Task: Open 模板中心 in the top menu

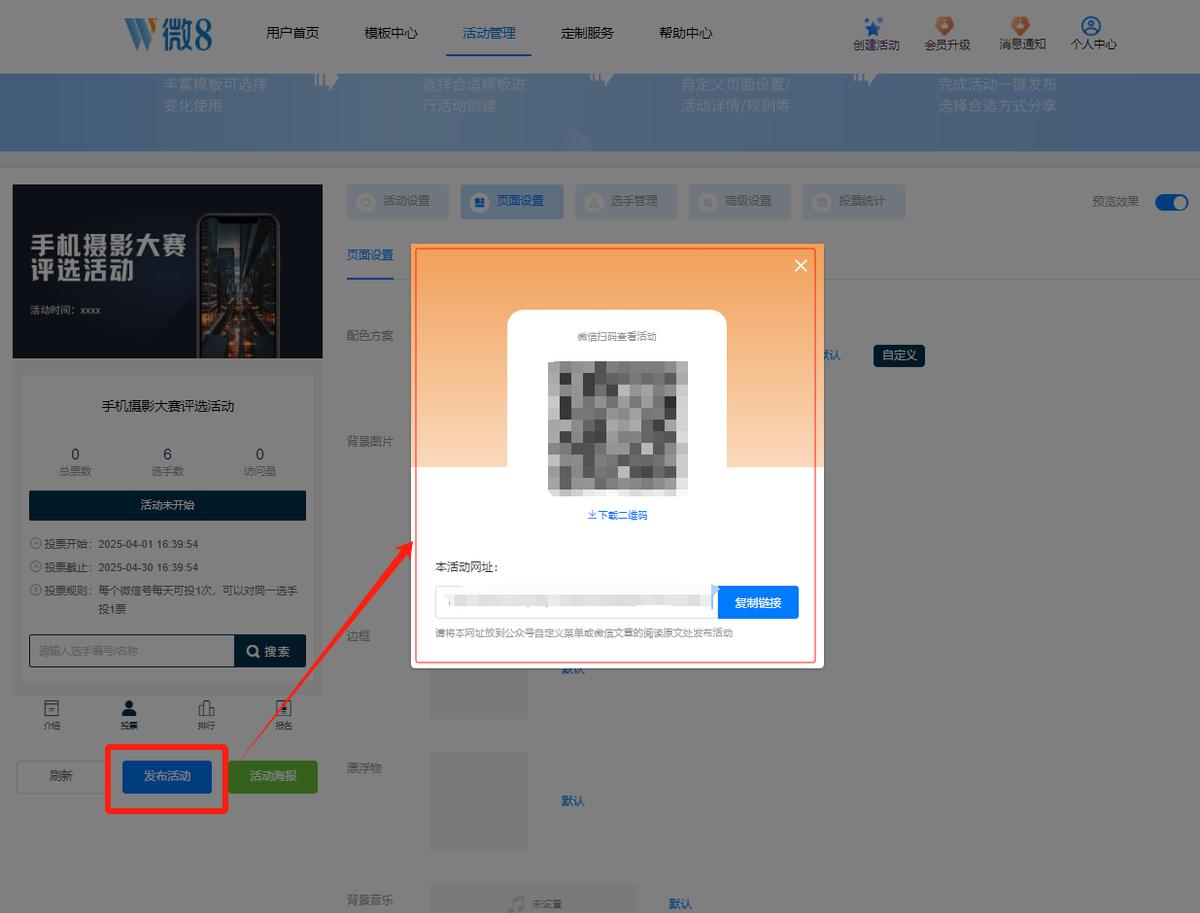Action: [391, 33]
